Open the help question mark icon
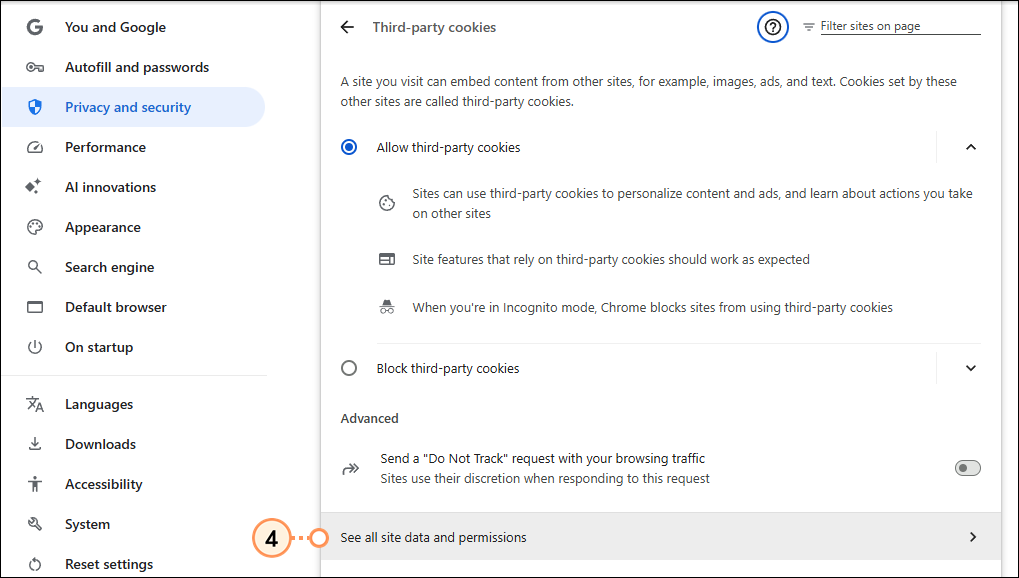Image resolution: width=1019 pixels, height=578 pixels. point(772,27)
